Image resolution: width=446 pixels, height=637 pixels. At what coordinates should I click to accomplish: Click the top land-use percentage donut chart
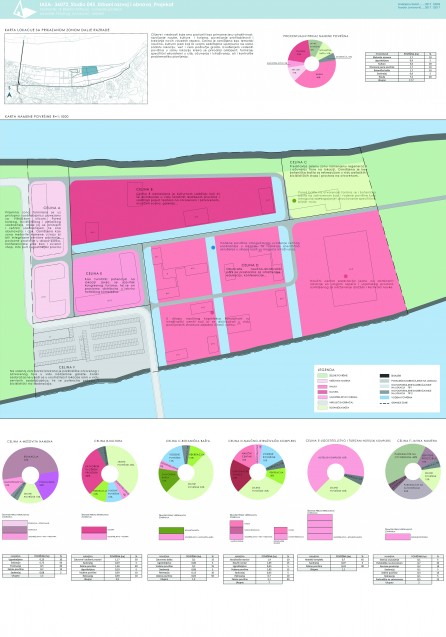pyautogui.click(x=312, y=63)
